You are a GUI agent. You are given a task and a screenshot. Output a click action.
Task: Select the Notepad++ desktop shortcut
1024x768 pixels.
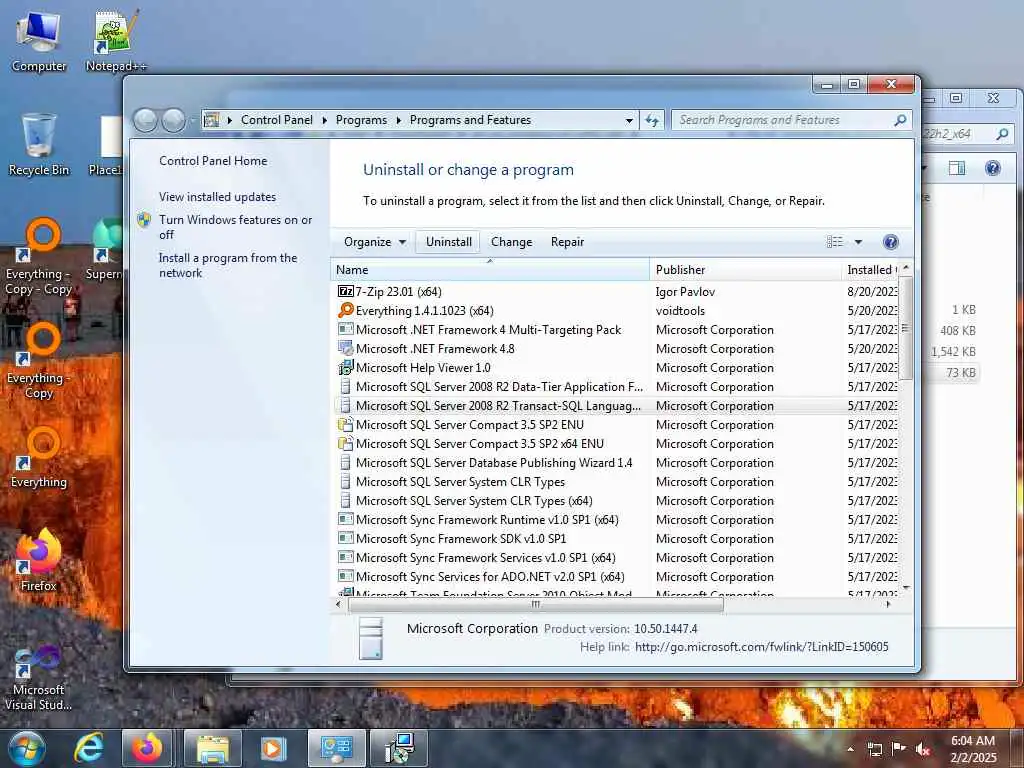[116, 41]
